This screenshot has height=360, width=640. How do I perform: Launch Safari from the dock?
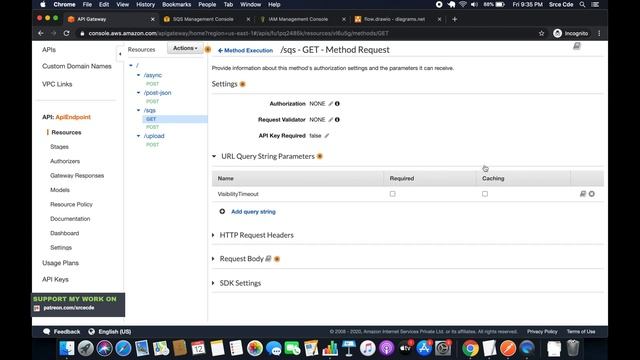(123, 348)
